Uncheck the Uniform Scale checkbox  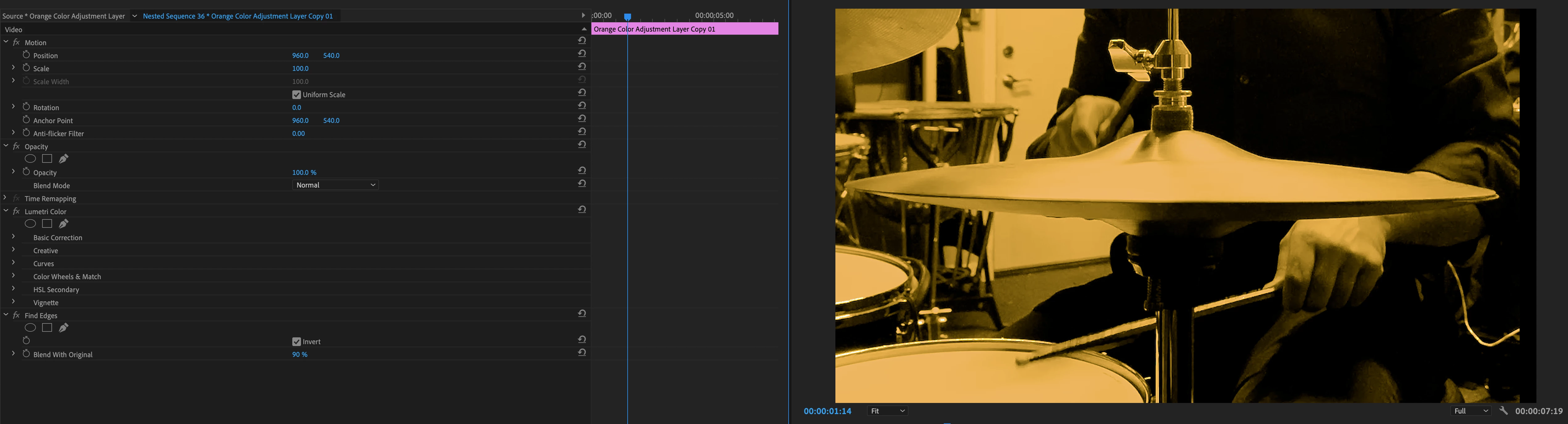[296, 94]
